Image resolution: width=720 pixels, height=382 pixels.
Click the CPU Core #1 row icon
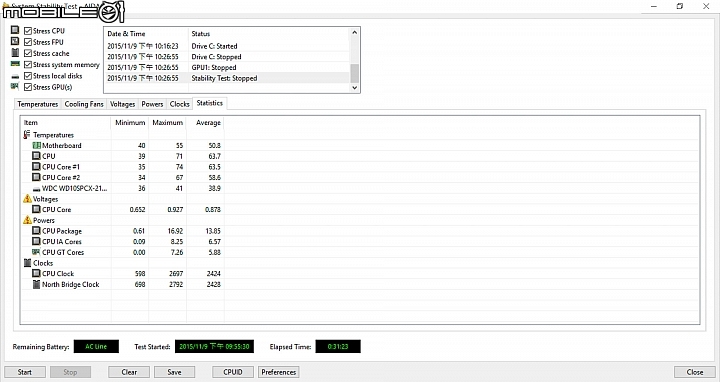coord(36,166)
